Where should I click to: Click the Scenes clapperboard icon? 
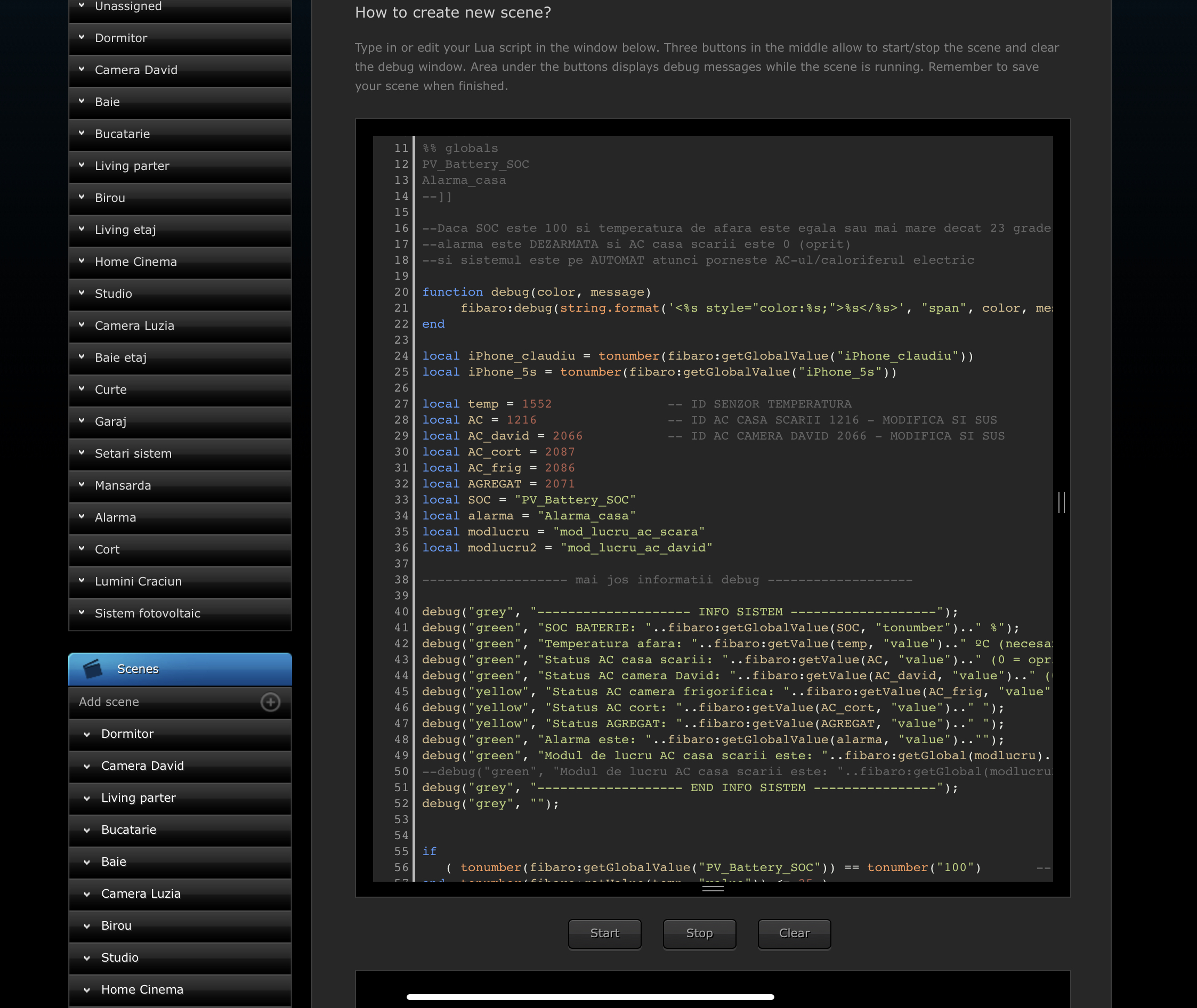93,669
